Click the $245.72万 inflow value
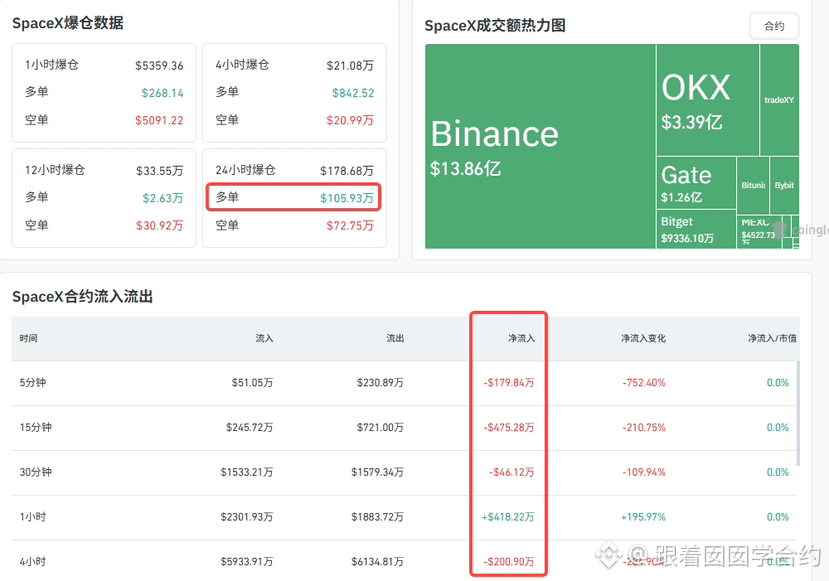This screenshot has width=829, height=581. coord(250,427)
